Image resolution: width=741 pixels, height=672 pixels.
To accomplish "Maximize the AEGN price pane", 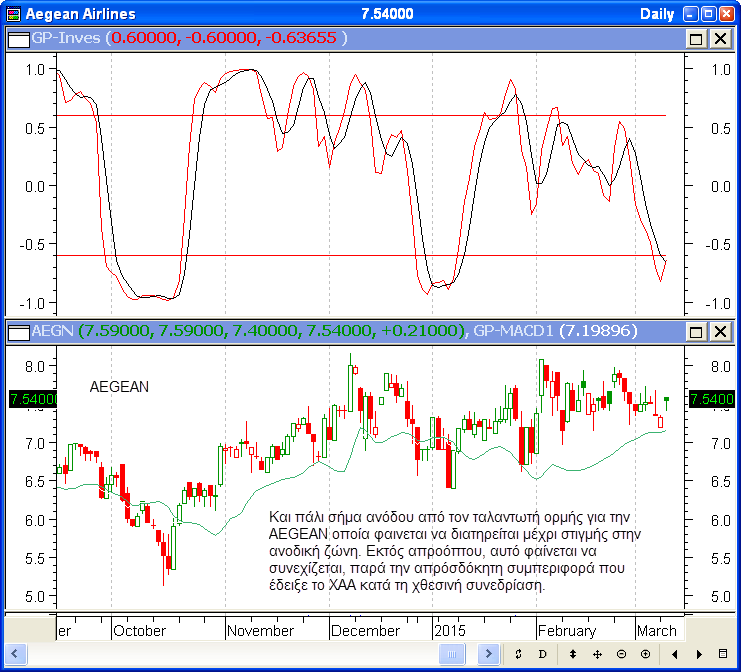I will (696, 332).
